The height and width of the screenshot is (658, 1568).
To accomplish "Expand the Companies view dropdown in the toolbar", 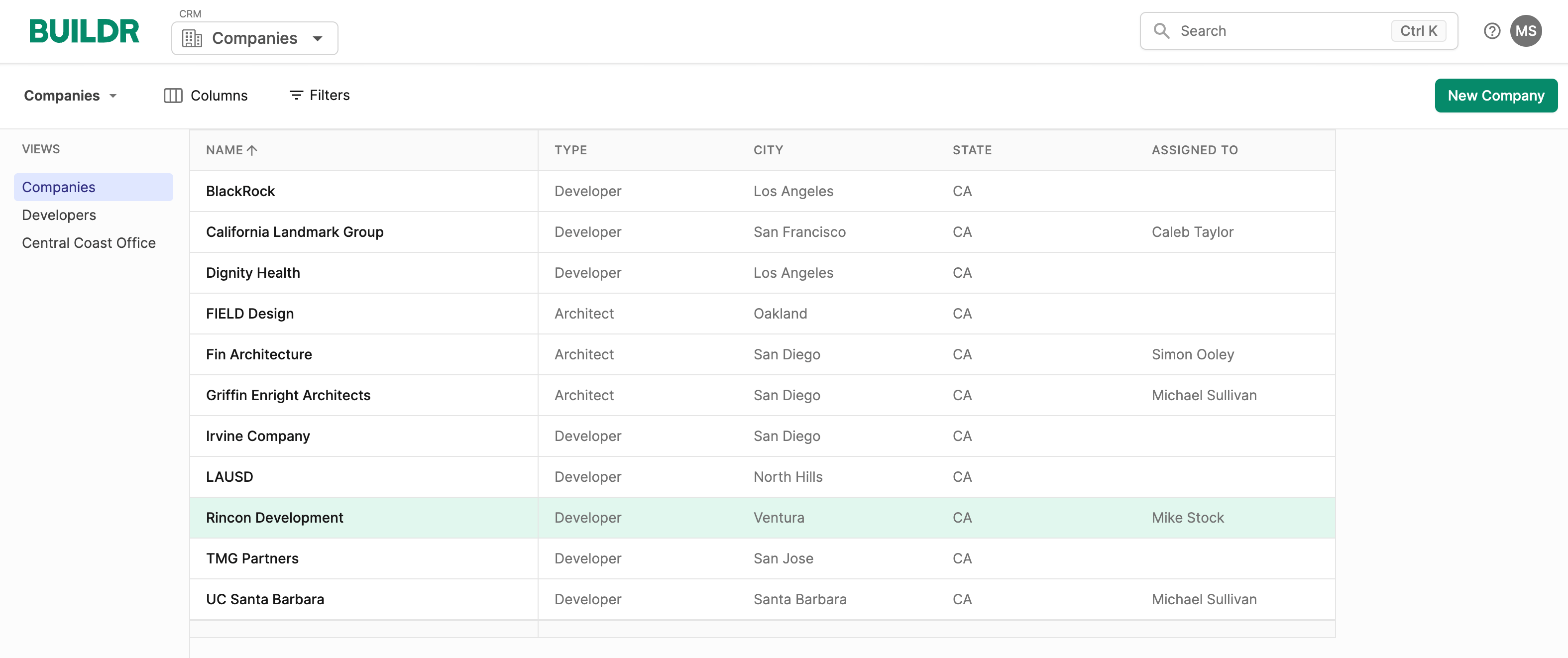I will (71, 96).
